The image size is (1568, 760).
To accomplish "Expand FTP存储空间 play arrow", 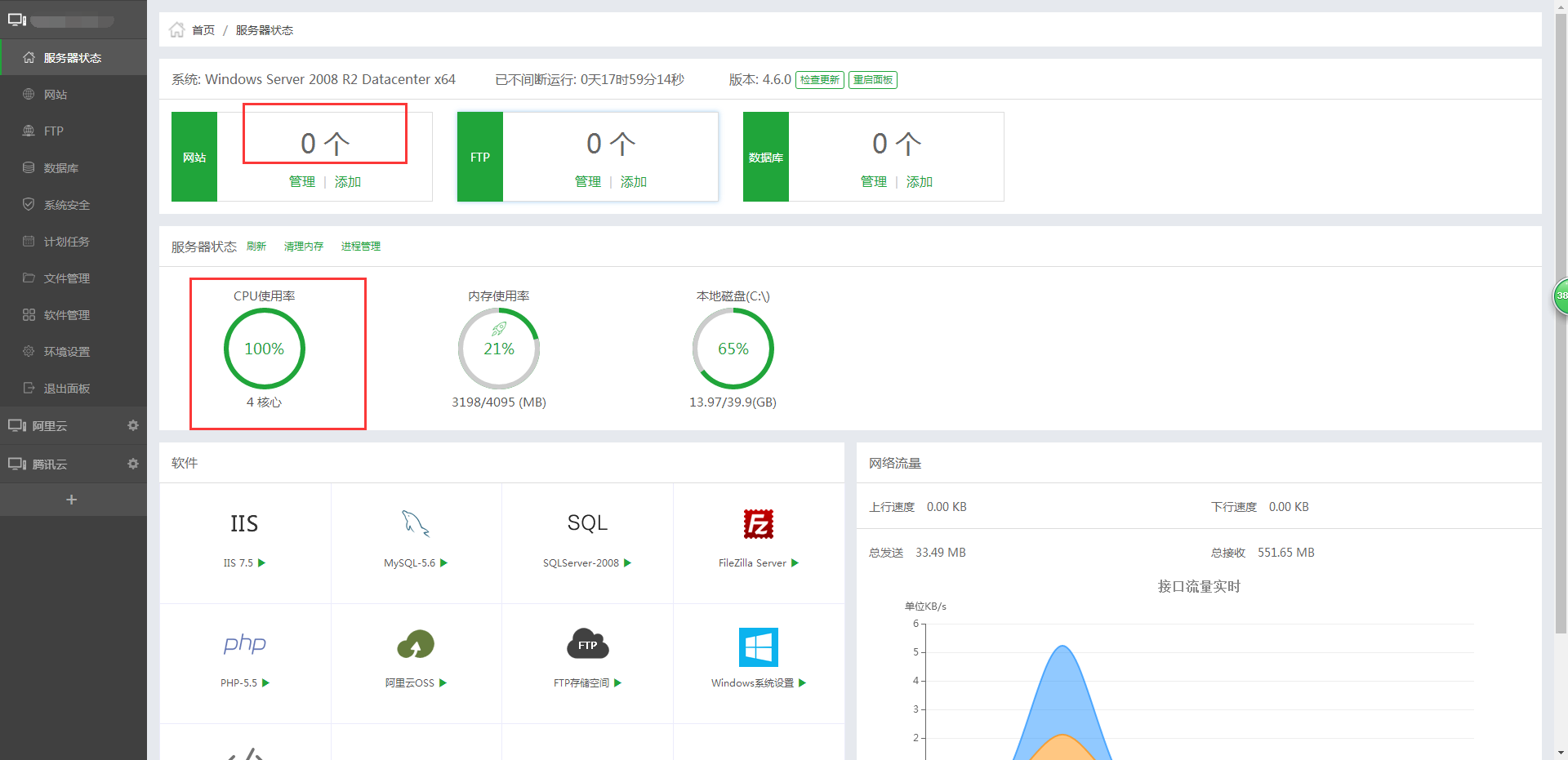I will pyautogui.click(x=618, y=683).
